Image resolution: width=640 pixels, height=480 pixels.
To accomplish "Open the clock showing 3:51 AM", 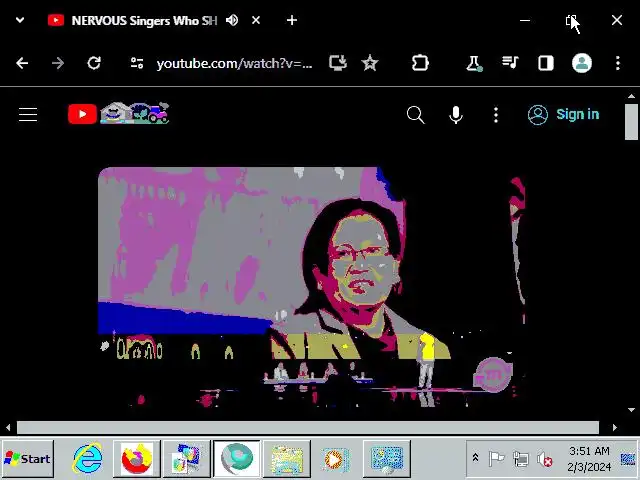I will (589, 459).
